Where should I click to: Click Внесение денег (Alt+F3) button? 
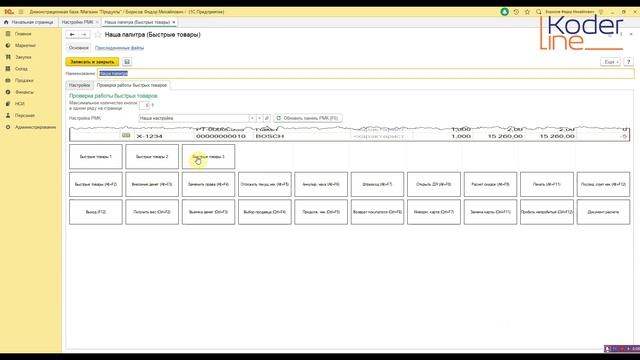coord(152,184)
